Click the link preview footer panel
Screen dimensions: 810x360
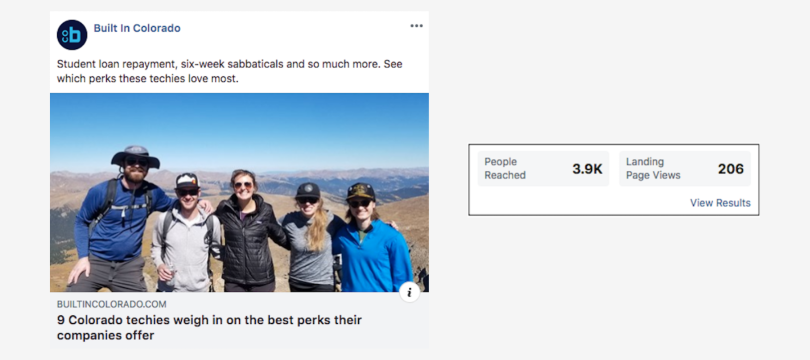[239, 320]
